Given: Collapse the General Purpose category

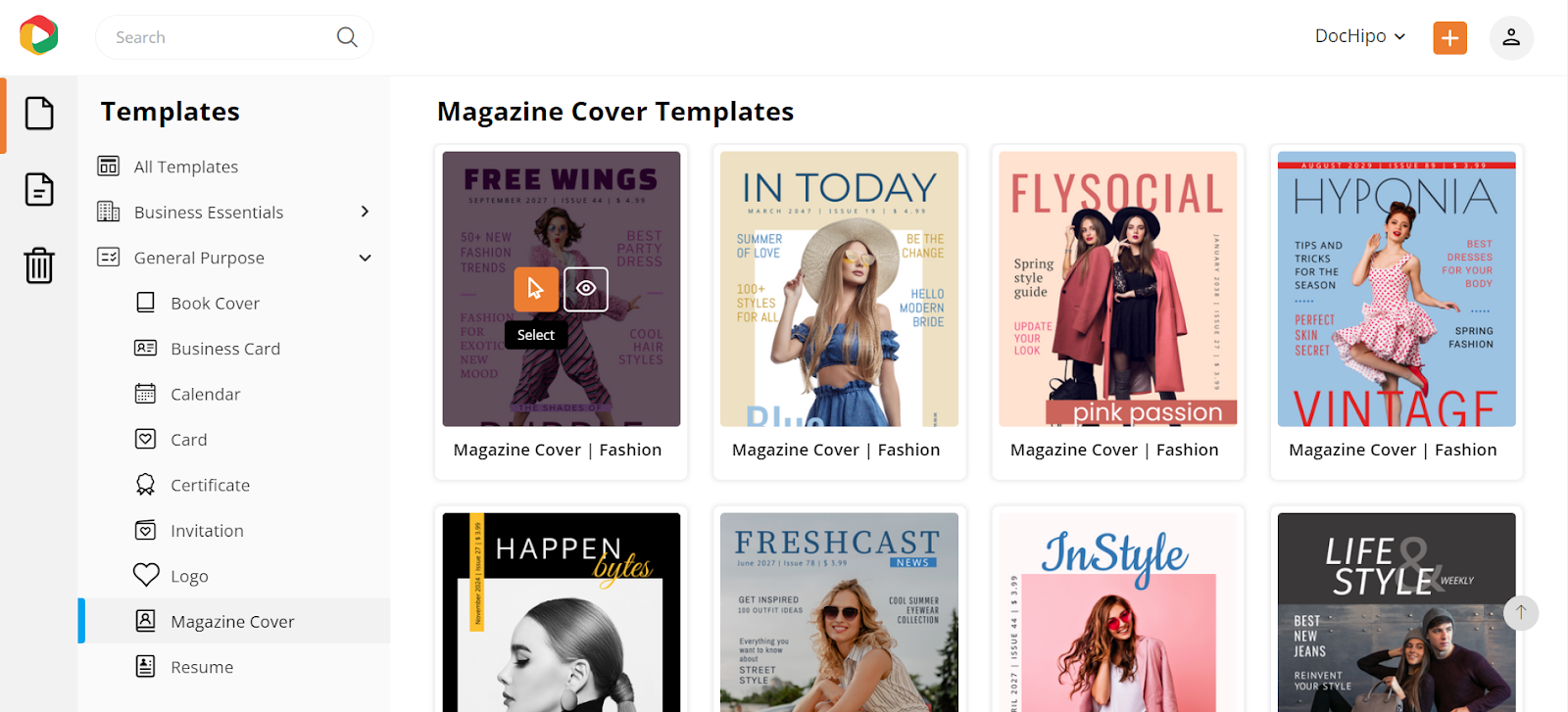Looking at the screenshot, I should (x=365, y=258).
